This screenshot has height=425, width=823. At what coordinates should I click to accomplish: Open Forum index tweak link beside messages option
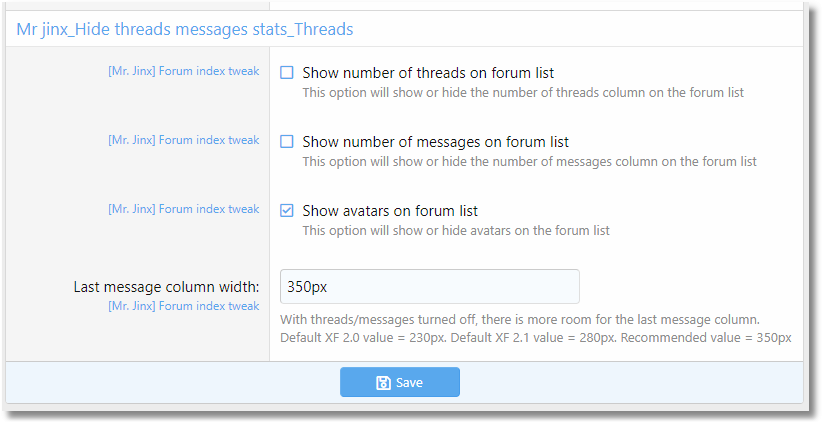click(184, 140)
